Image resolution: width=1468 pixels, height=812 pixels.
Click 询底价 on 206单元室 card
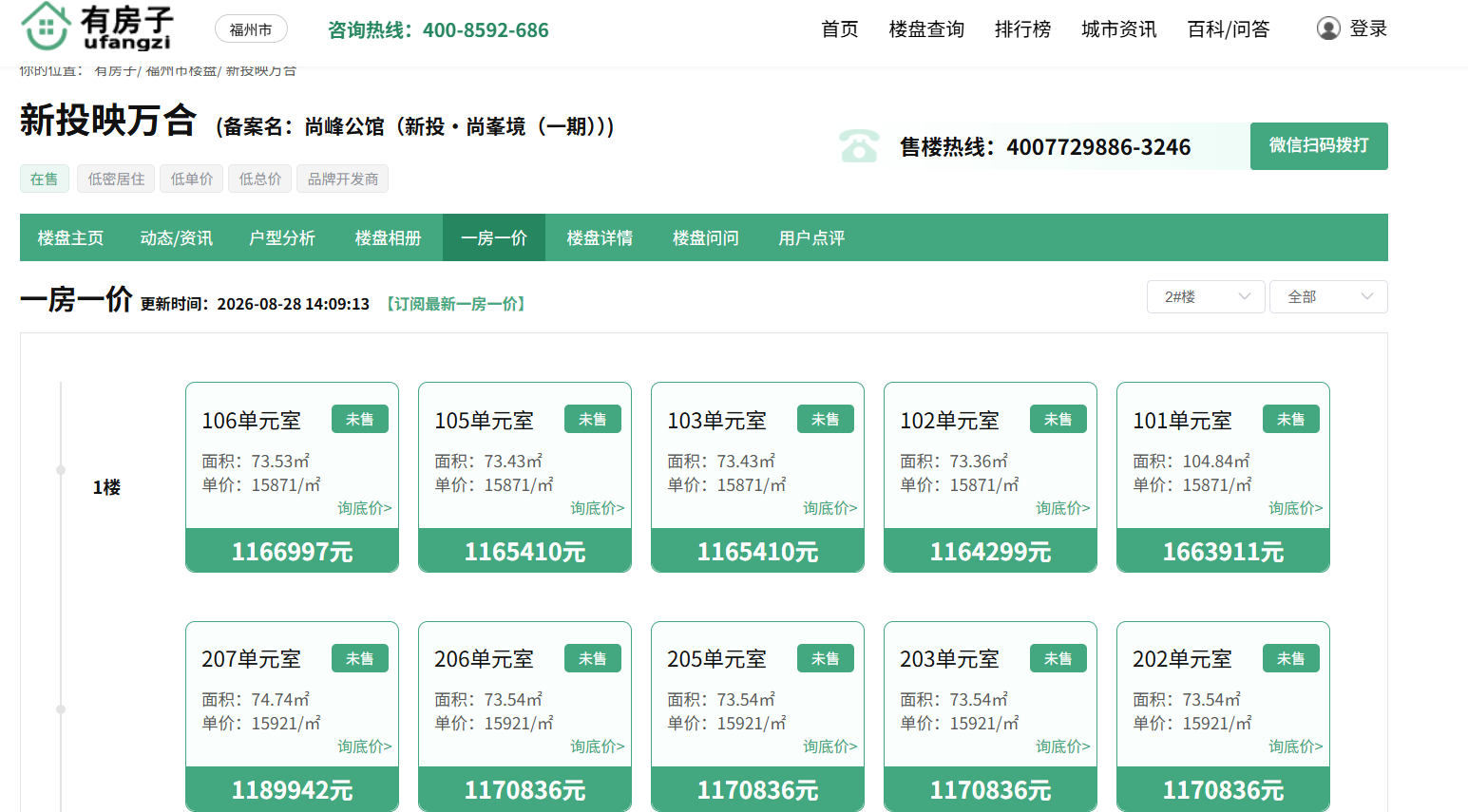pos(598,746)
